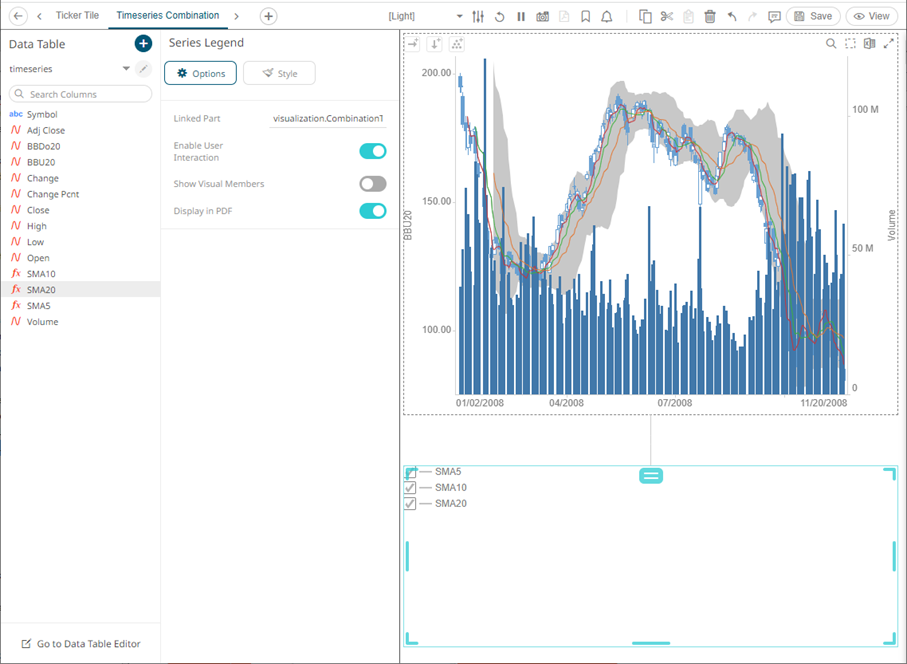Image resolution: width=907 pixels, height=664 pixels.
Task: Add a new data table with the plus icon
Action: click(x=143, y=44)
